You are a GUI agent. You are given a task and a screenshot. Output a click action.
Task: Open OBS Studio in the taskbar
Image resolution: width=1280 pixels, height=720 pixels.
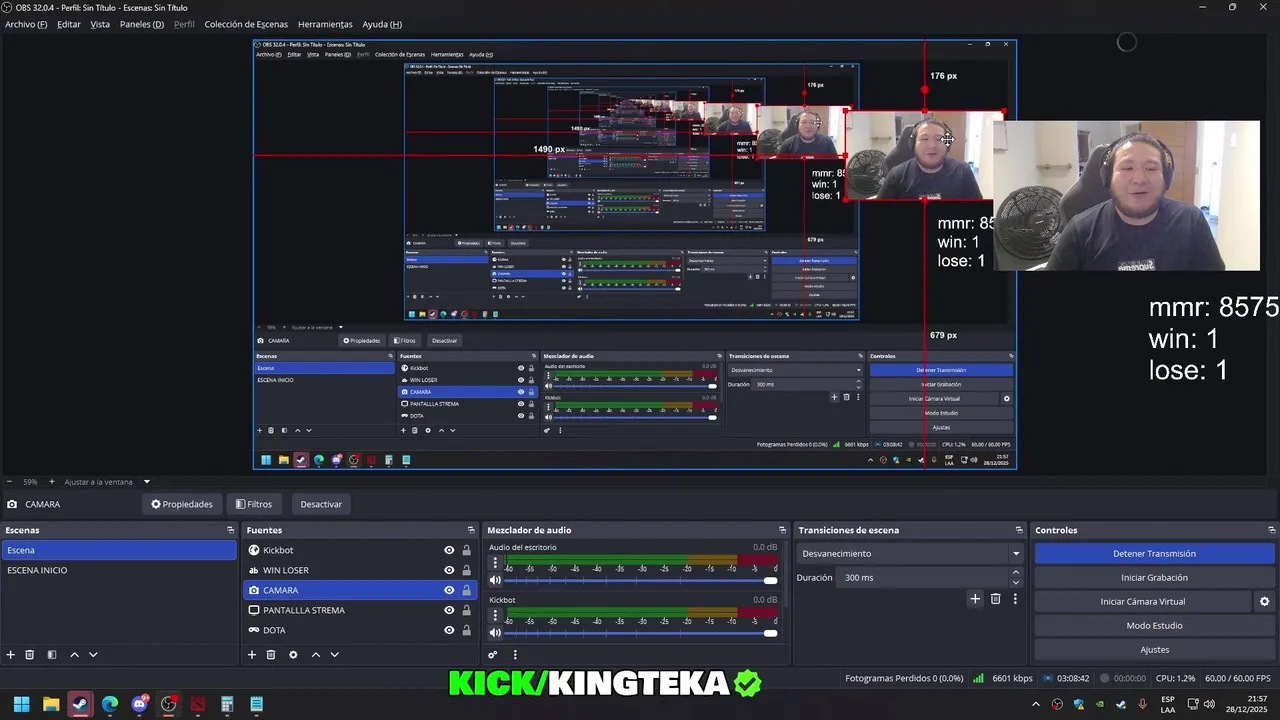click(169, 704)
